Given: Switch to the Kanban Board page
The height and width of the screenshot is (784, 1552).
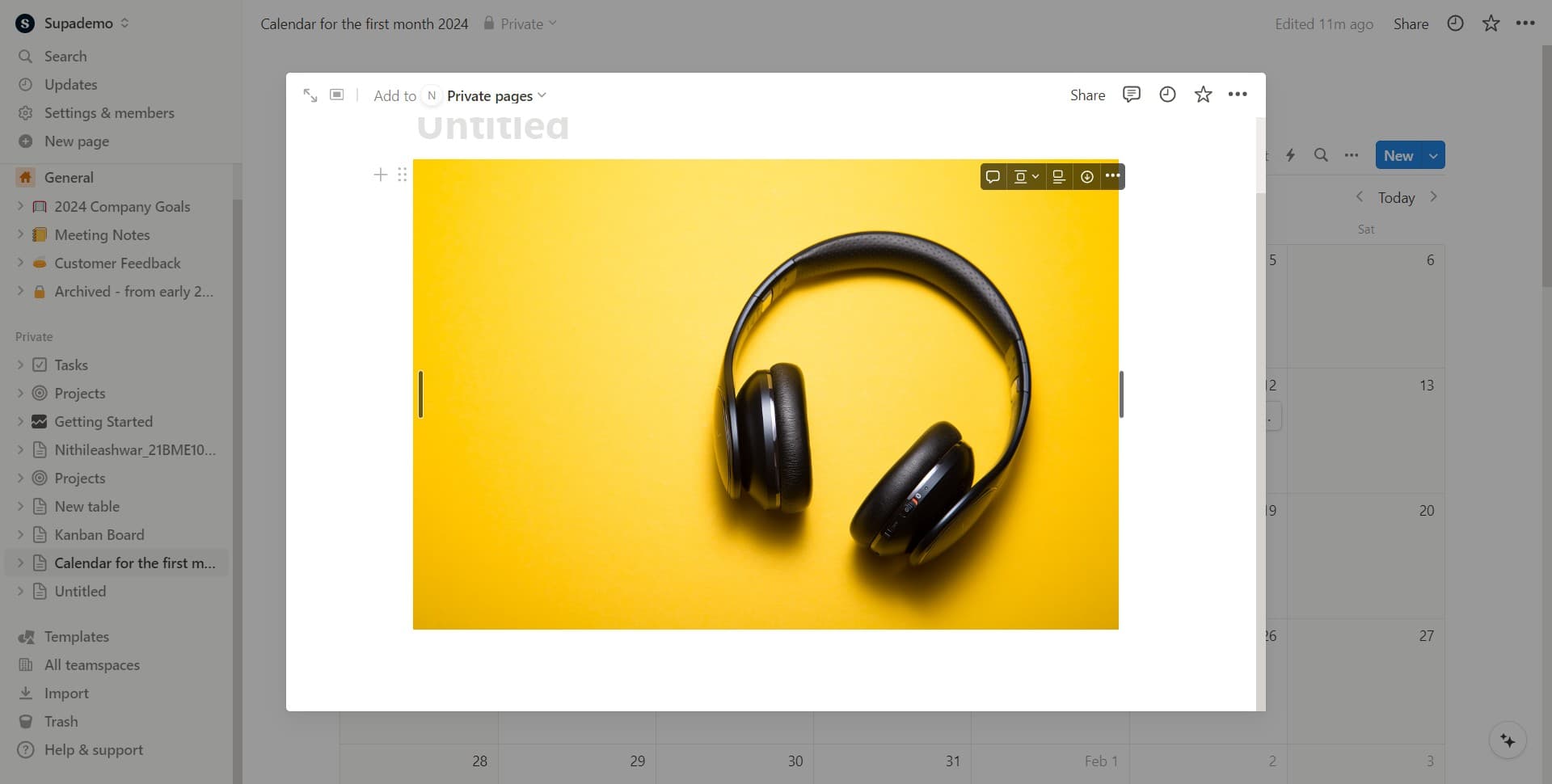Looking at the screenshot, I should click(x=100, y=534).
